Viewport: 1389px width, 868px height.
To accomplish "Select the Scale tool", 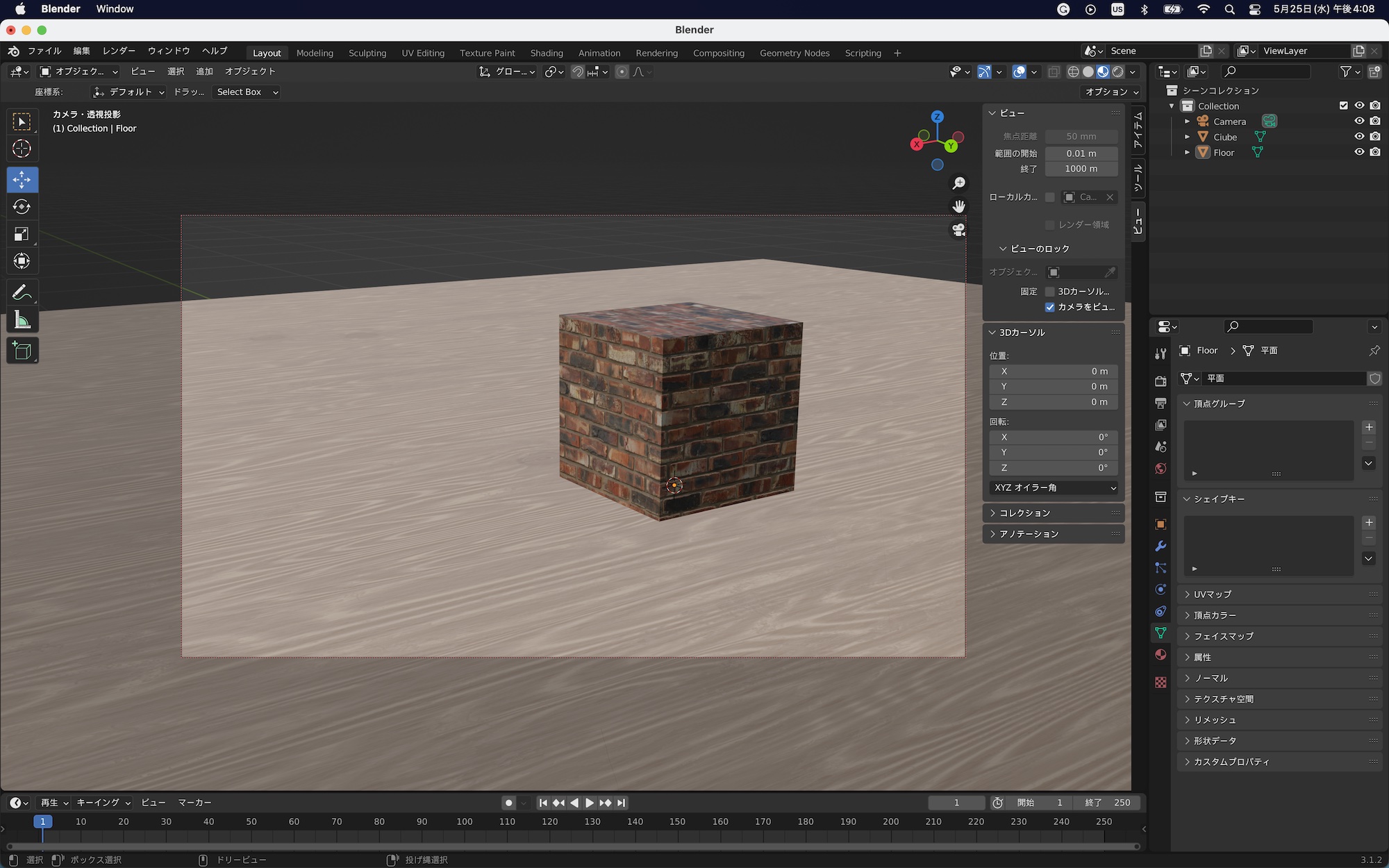I will coord(22,234).
